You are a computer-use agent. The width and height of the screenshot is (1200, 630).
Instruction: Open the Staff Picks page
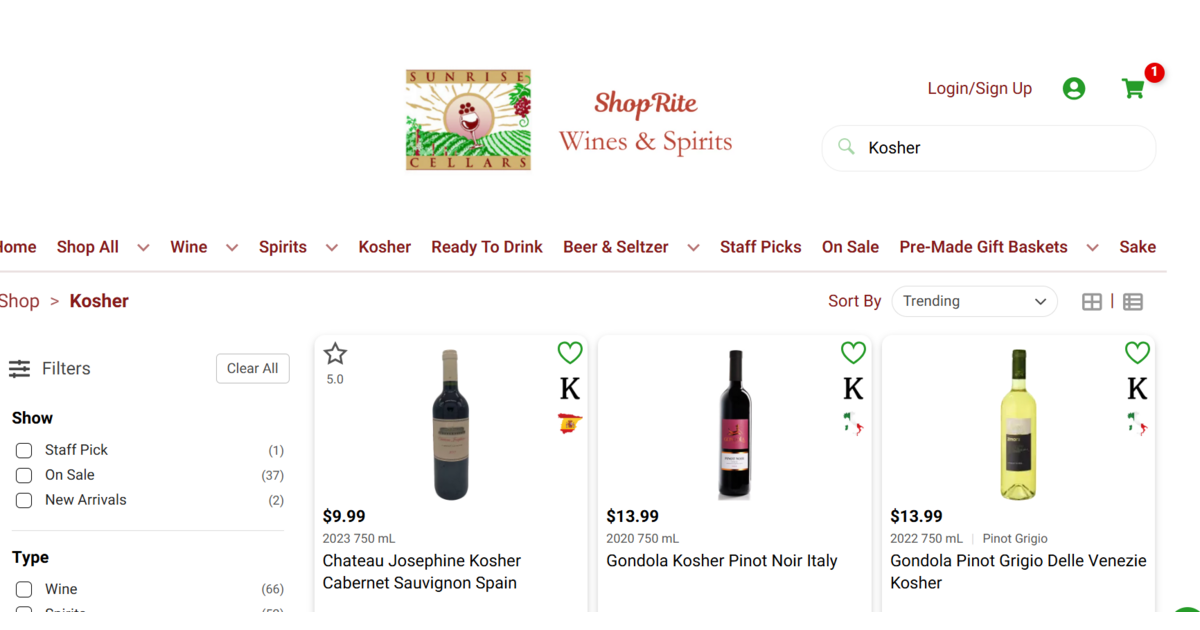(x=760, y=246)
